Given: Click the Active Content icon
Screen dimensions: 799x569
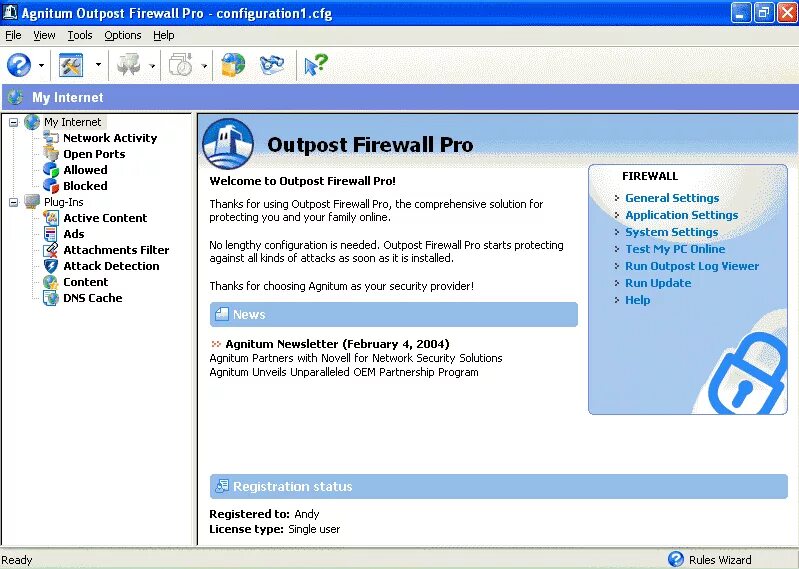Looking at the screenshot, I should point(51,218).
